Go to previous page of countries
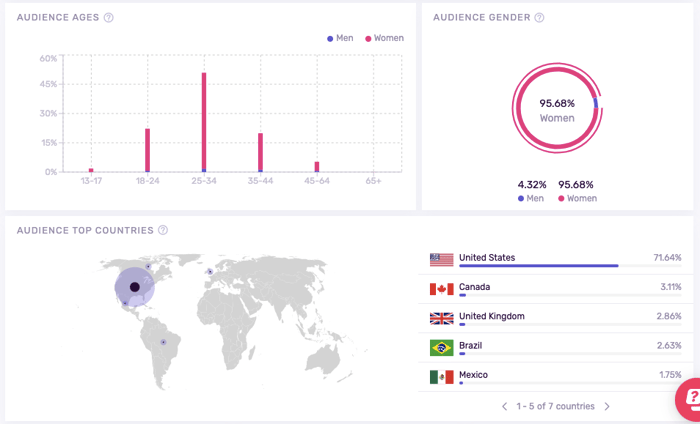The width and height of the screenshot is (700, 424). click(x=505, y=407)
